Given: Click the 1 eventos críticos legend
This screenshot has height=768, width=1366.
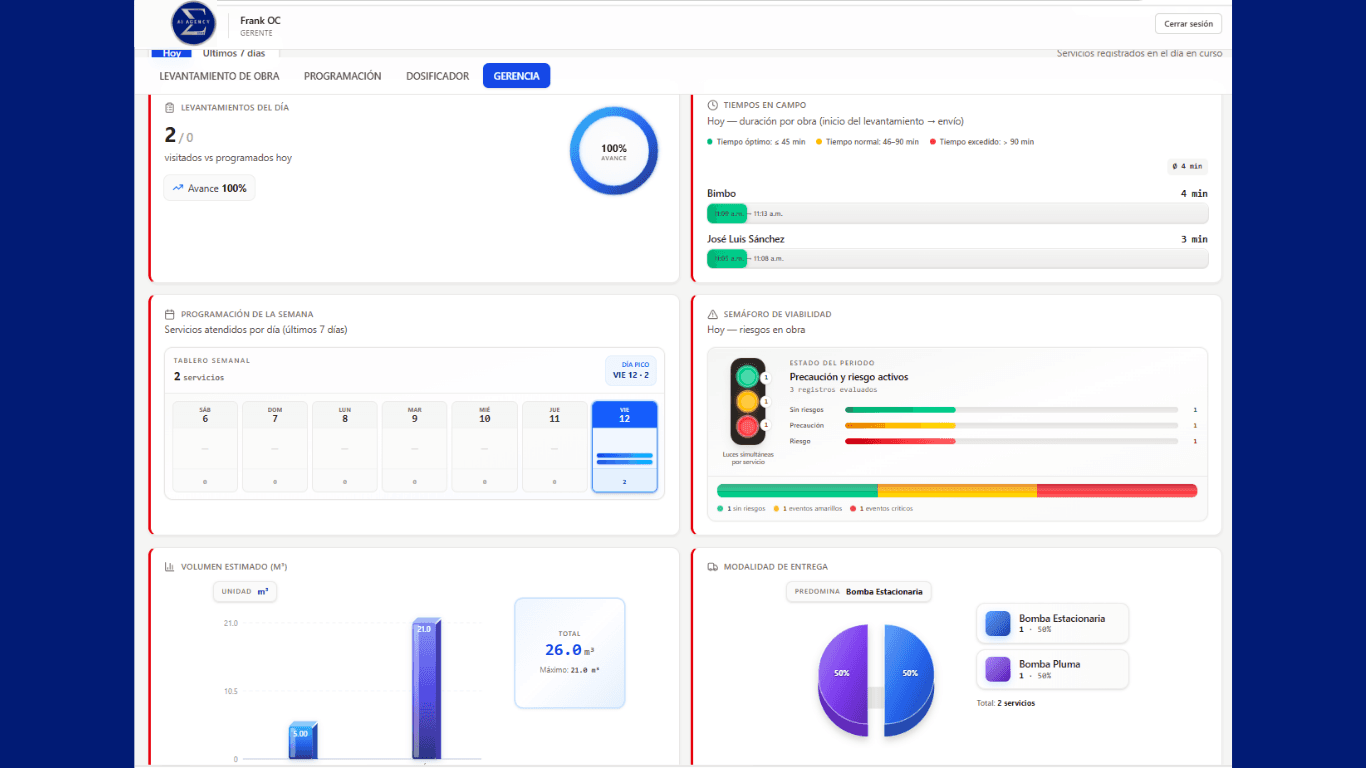Looking at the screenshot, I should point(881,509).
